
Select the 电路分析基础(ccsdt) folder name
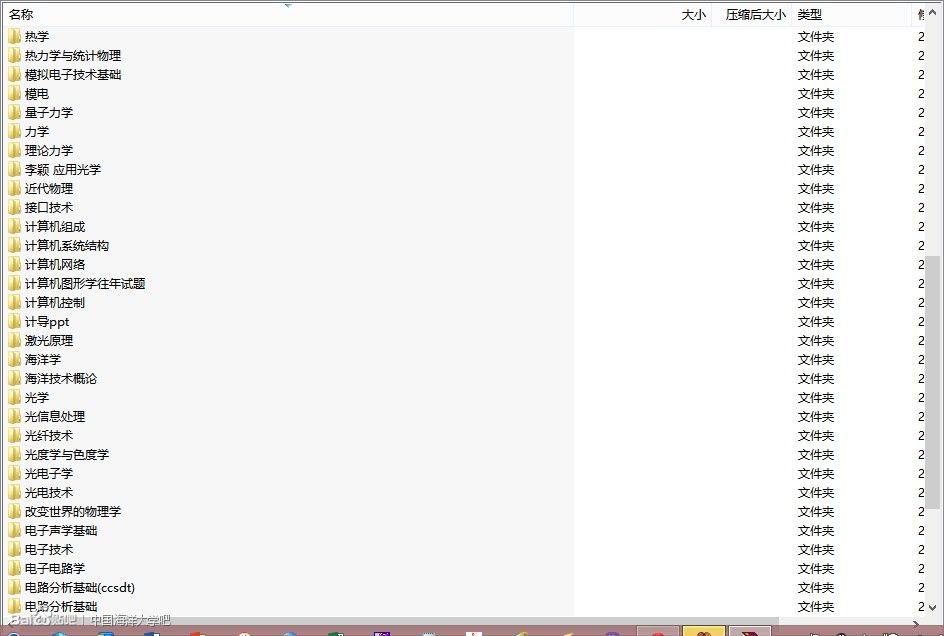pyautogui.click(x=80, y=587)
